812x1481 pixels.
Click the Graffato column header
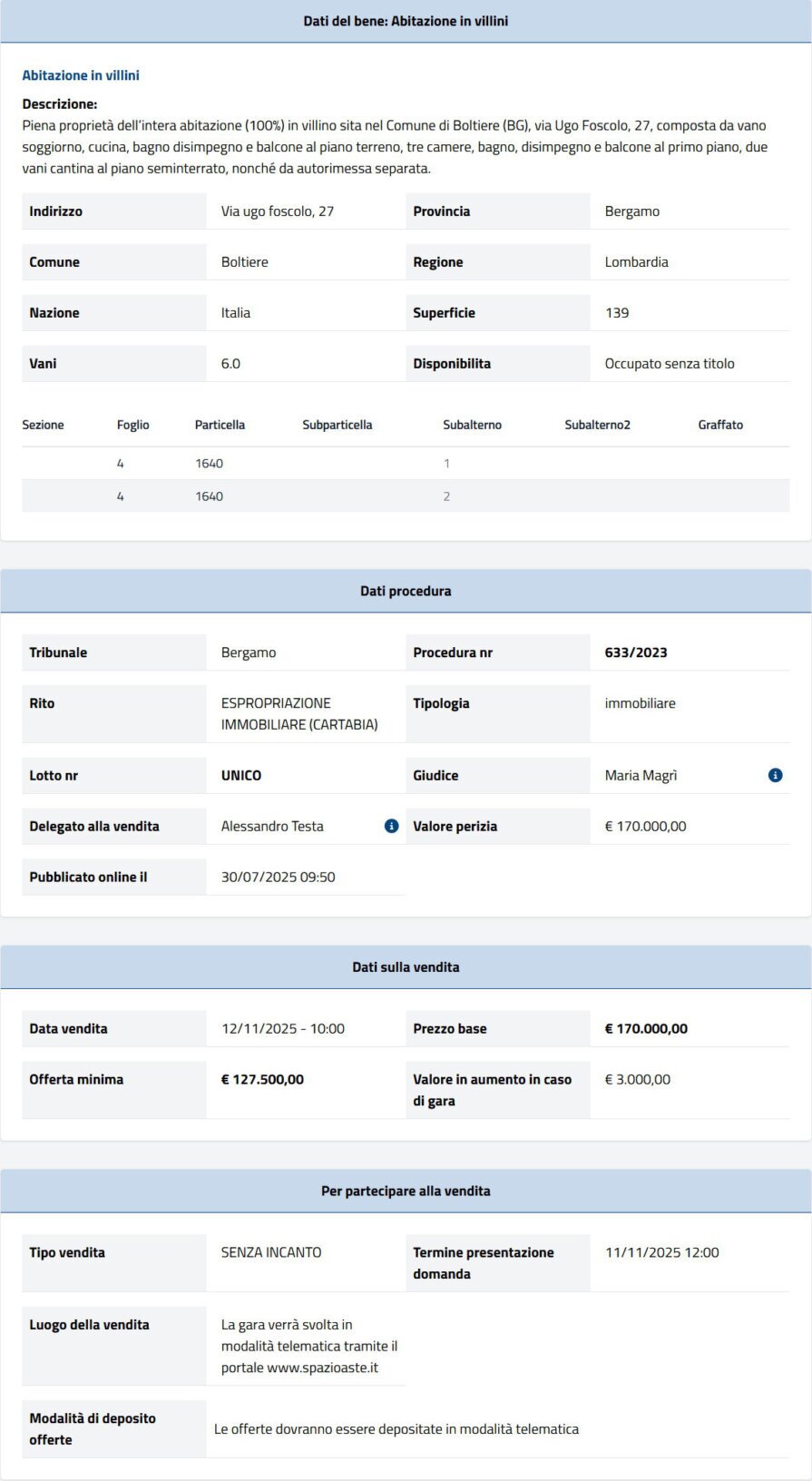pos(720,425)
